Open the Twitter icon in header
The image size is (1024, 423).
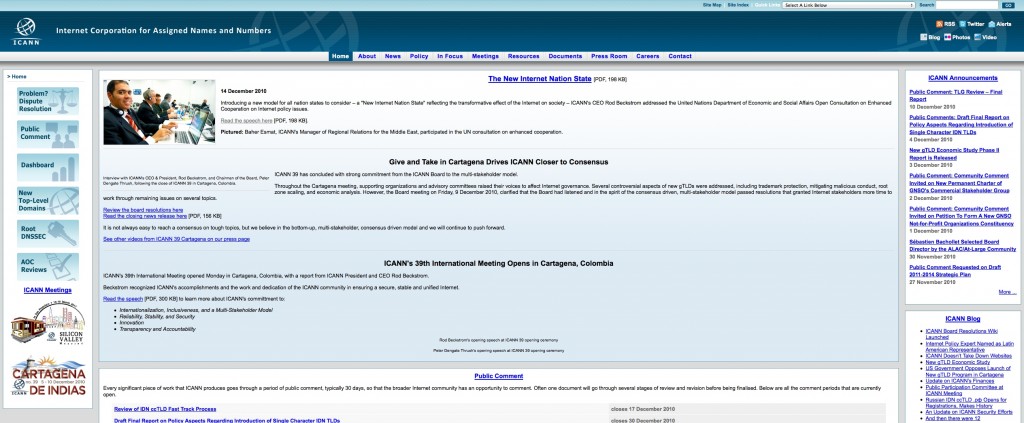click(962, 24)
